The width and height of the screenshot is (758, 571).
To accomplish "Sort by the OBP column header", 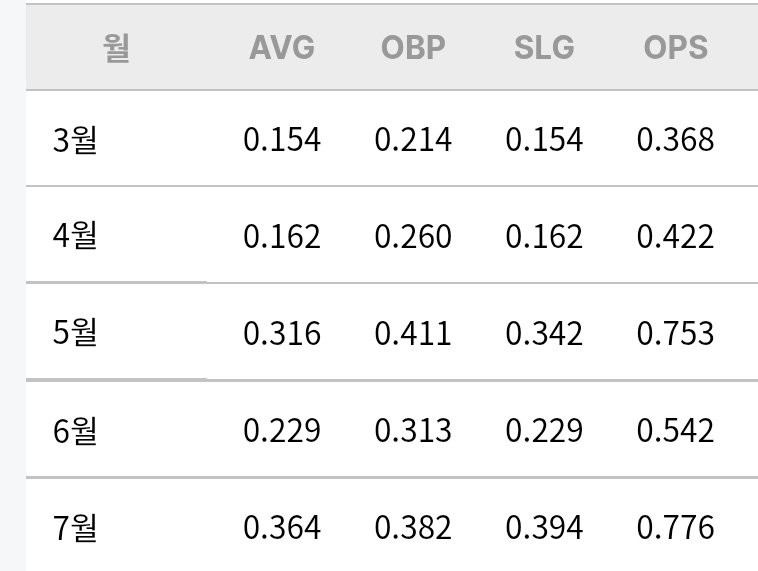I will [413, 47].
